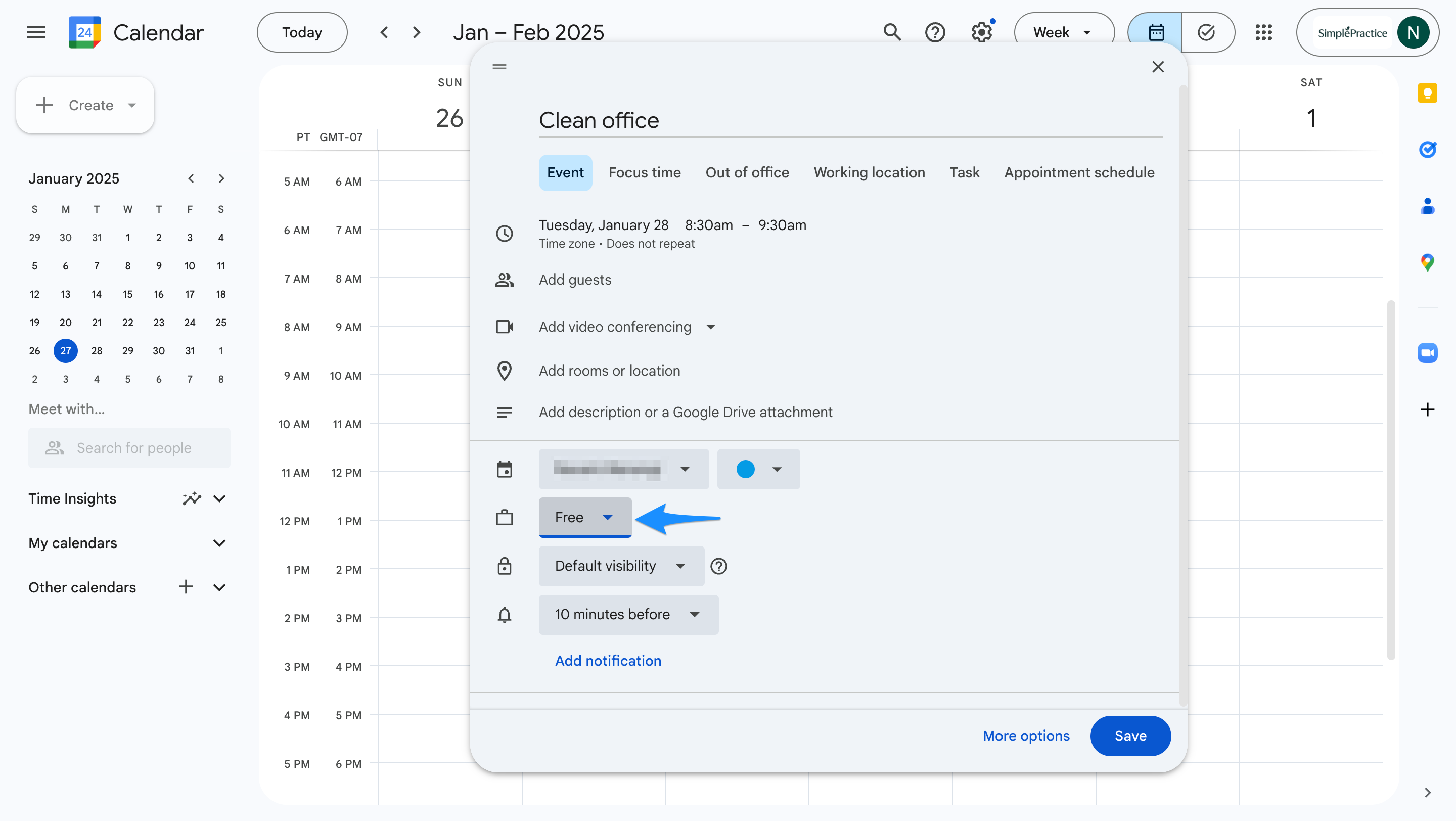Open the Week view dropdown
The height and width of the screenshot is (821, 1456).
pyautogui.click(x=1064, y=32)
